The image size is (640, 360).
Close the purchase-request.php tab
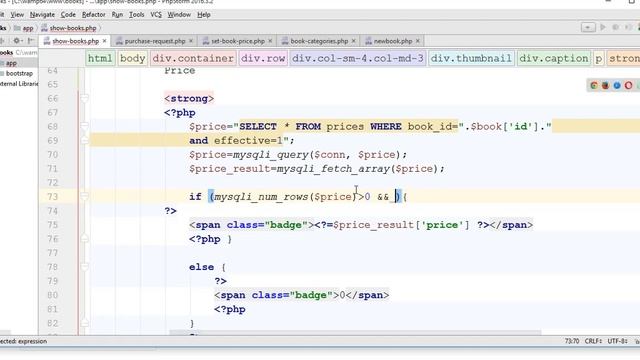(191, 41)
